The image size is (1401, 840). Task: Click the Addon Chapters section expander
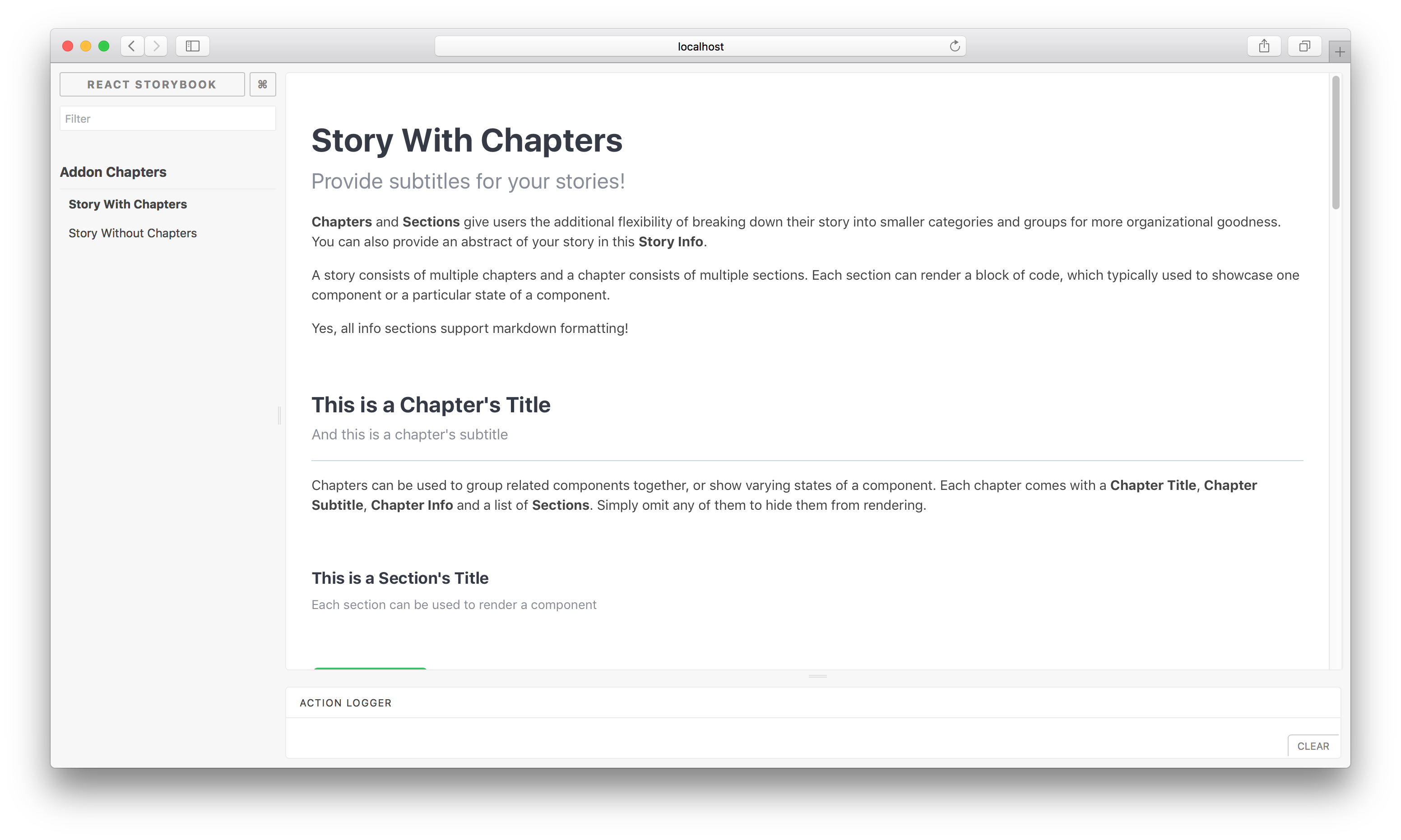point(112,172)
